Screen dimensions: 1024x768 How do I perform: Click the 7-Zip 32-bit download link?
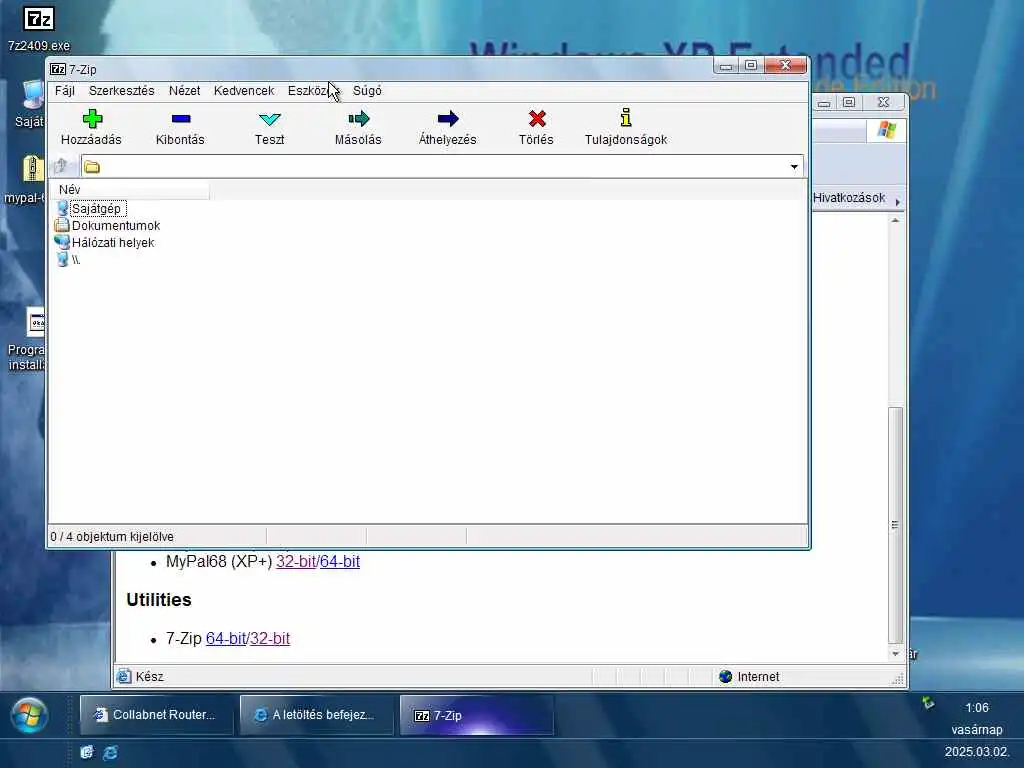(x=270, y=638)
